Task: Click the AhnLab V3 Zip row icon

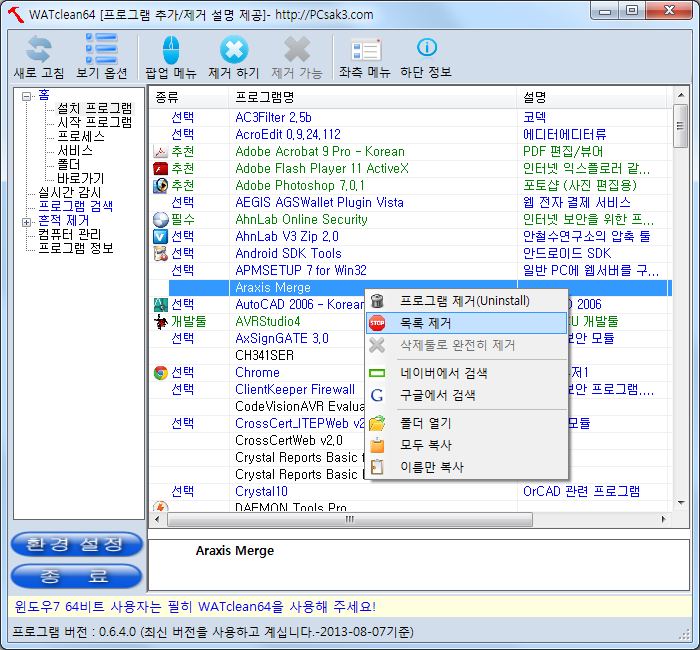Action: (x=160, y=236)
